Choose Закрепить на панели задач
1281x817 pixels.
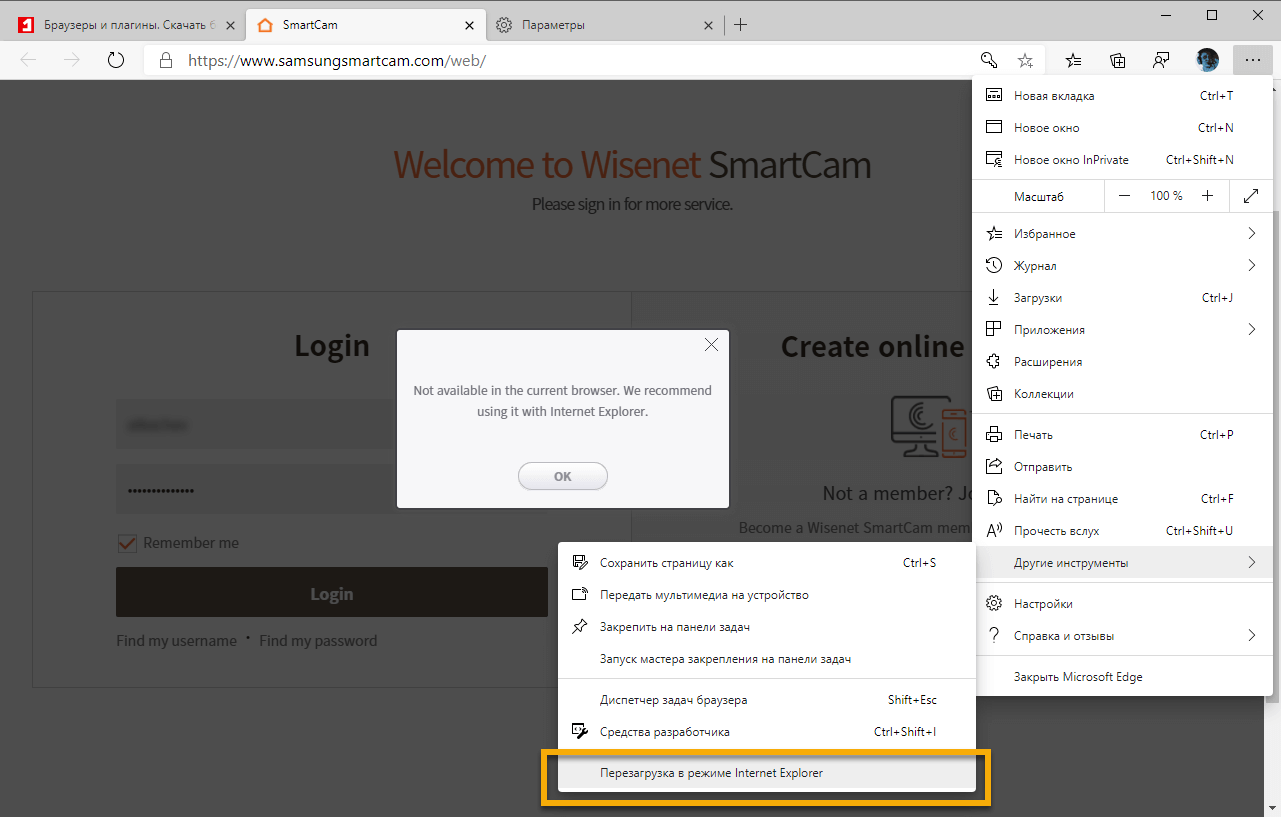click(x=766, y=627)
